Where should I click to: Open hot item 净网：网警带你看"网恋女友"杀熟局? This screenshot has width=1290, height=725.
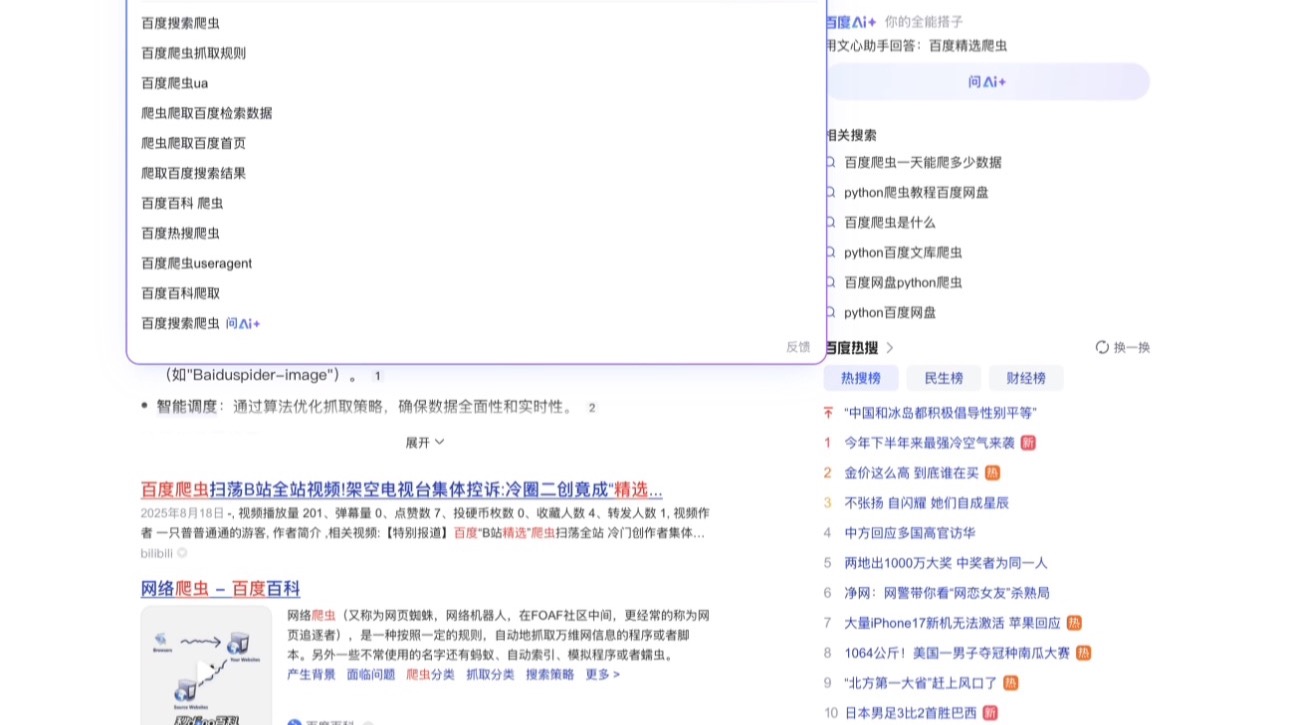tap(947, 592)
